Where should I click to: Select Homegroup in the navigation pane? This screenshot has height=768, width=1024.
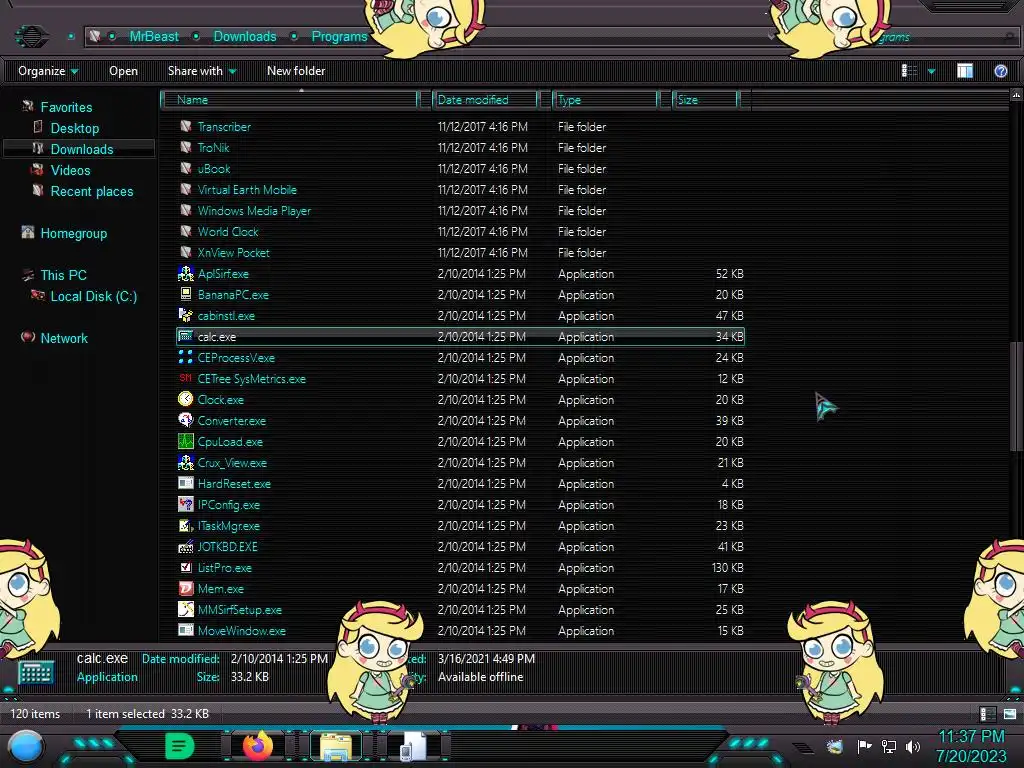[x=74, y=233]
